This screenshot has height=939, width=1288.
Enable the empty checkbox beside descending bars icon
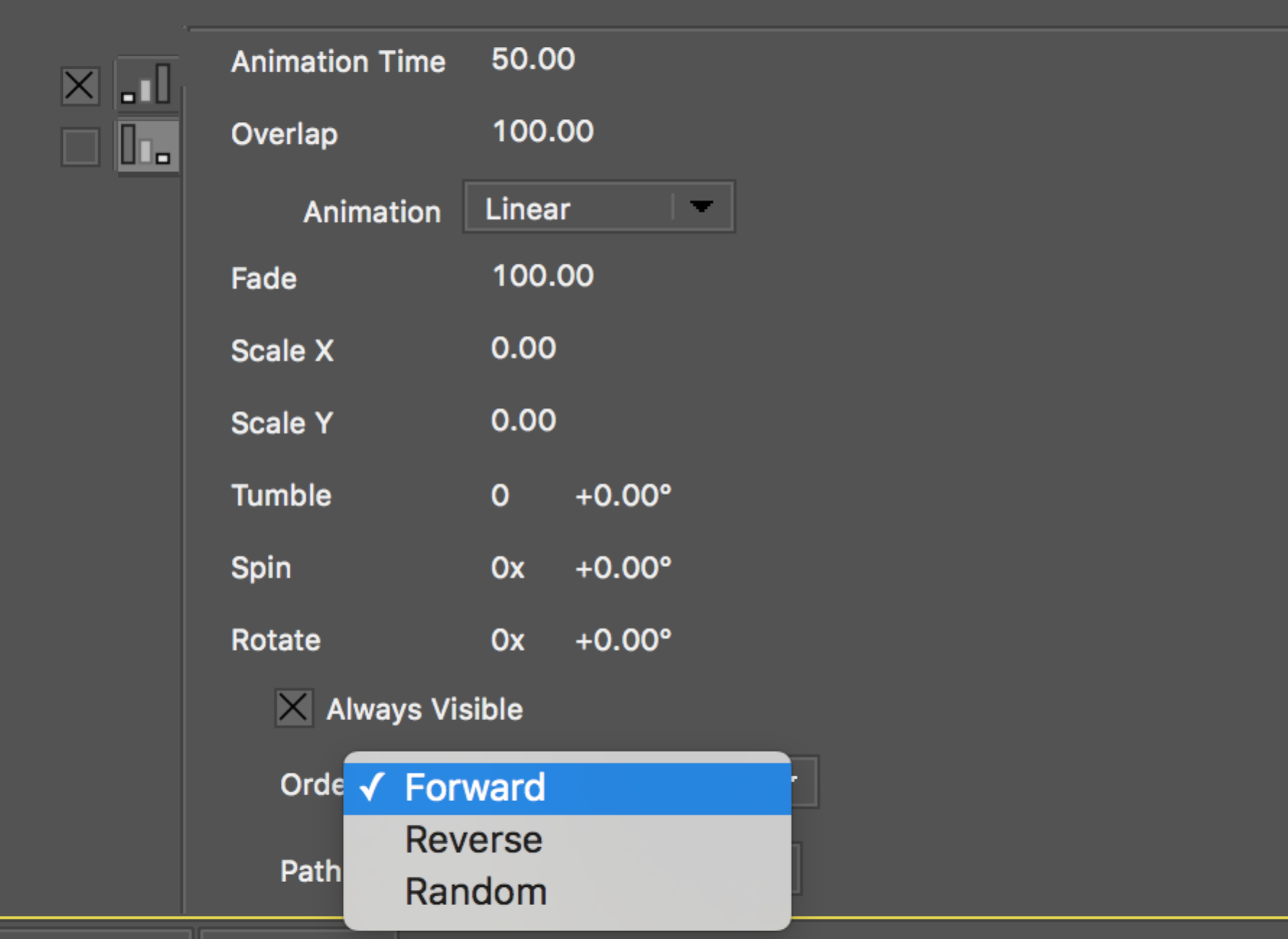point(79,147)
